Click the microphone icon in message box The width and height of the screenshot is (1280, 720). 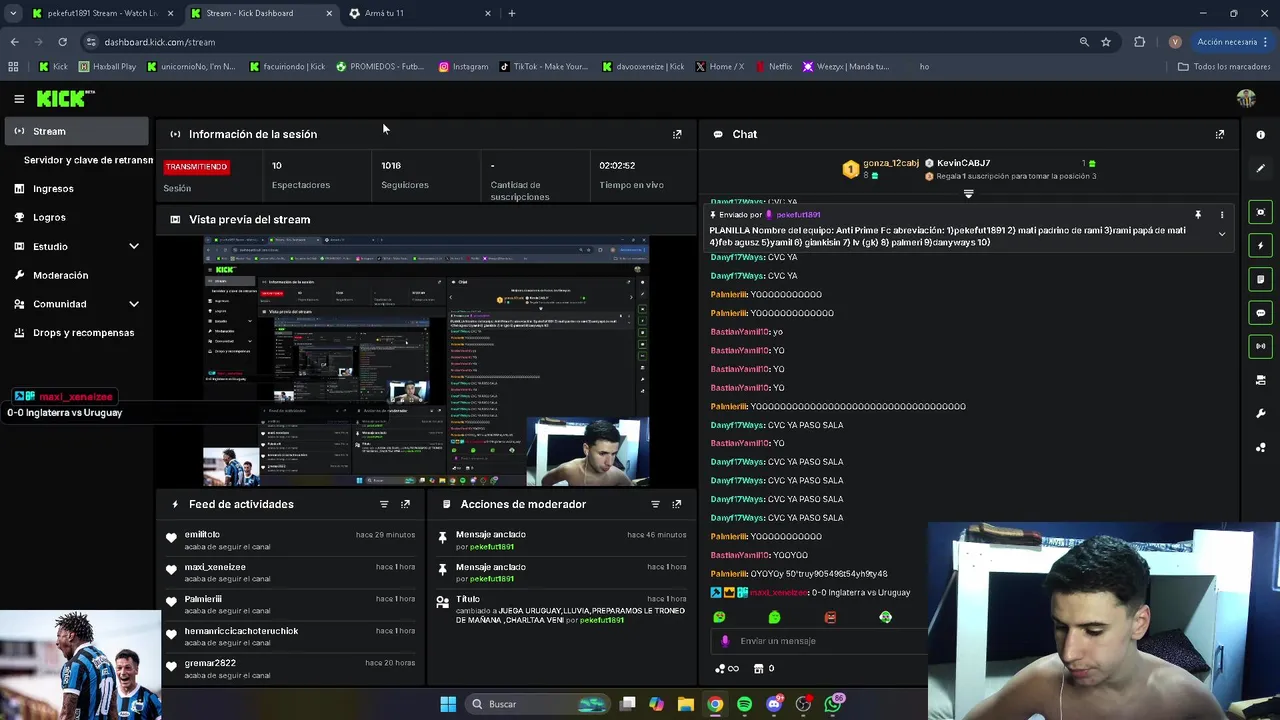point(726,641)
